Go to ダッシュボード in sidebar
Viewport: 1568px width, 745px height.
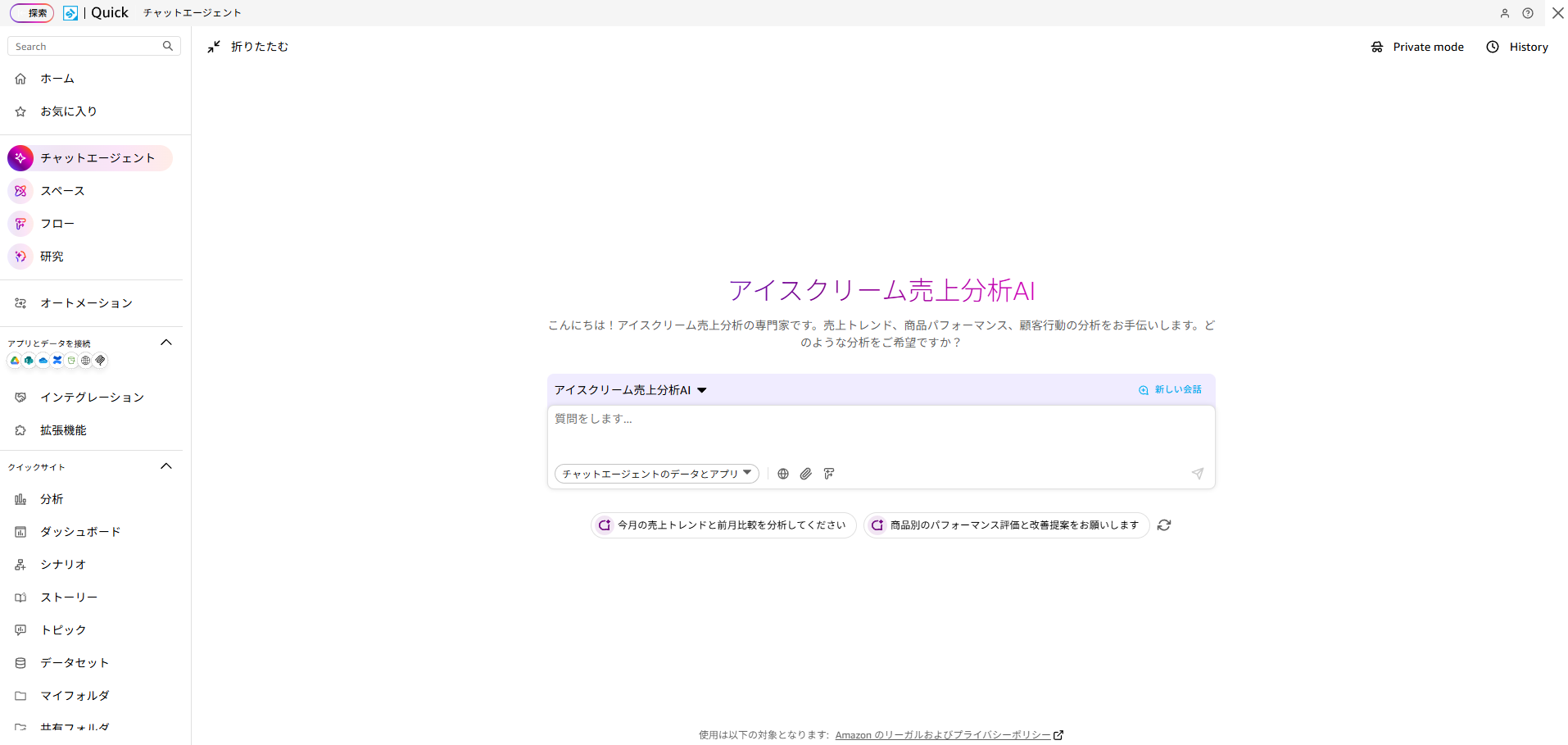[80, 532]
